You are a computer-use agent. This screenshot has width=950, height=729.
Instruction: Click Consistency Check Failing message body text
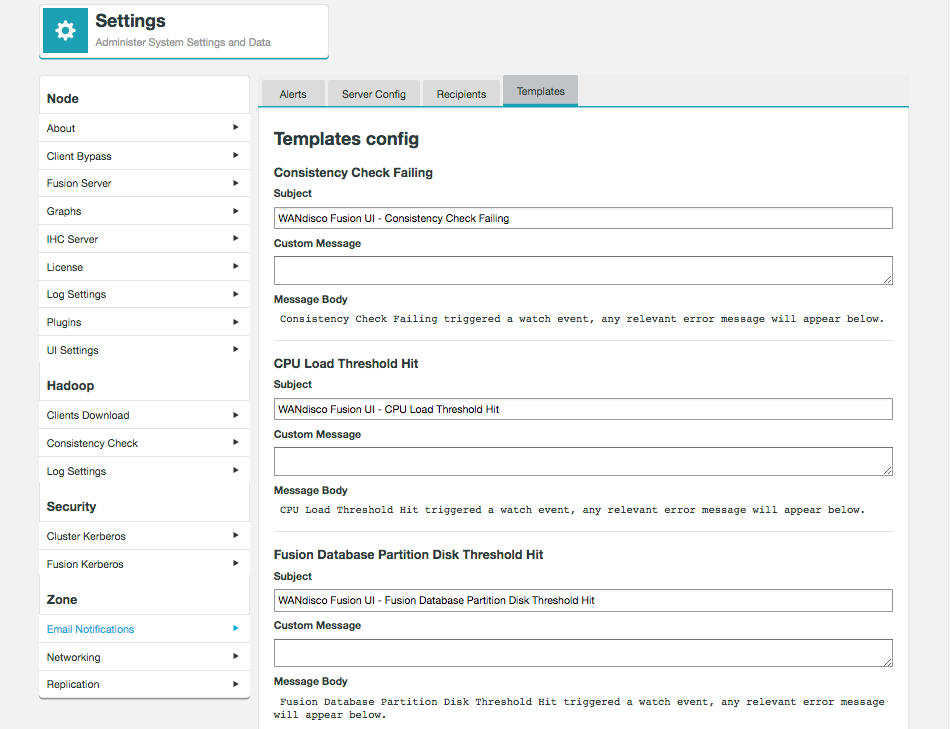point(582,319)
